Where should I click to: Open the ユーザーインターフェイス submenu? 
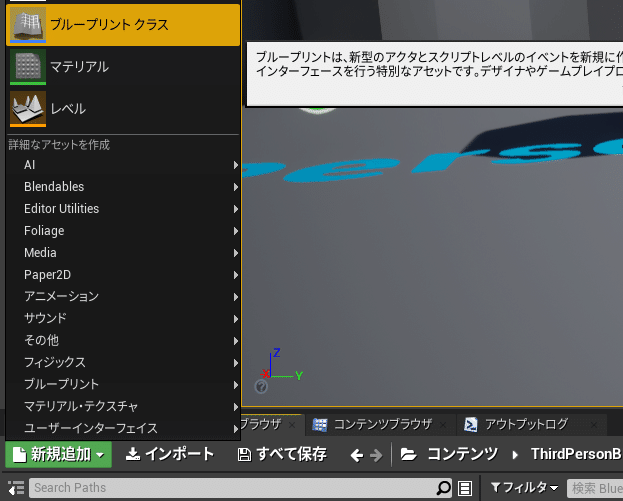[123, 428]
